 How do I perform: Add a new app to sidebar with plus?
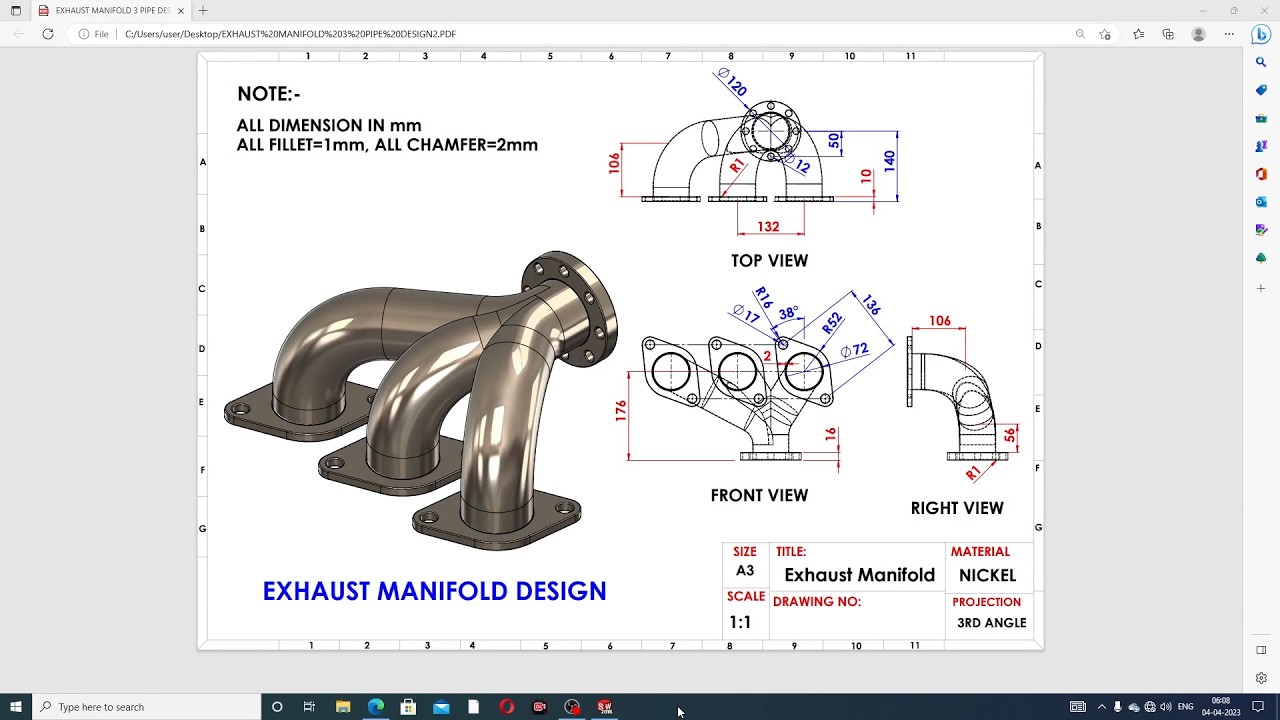pos(1261,288)
